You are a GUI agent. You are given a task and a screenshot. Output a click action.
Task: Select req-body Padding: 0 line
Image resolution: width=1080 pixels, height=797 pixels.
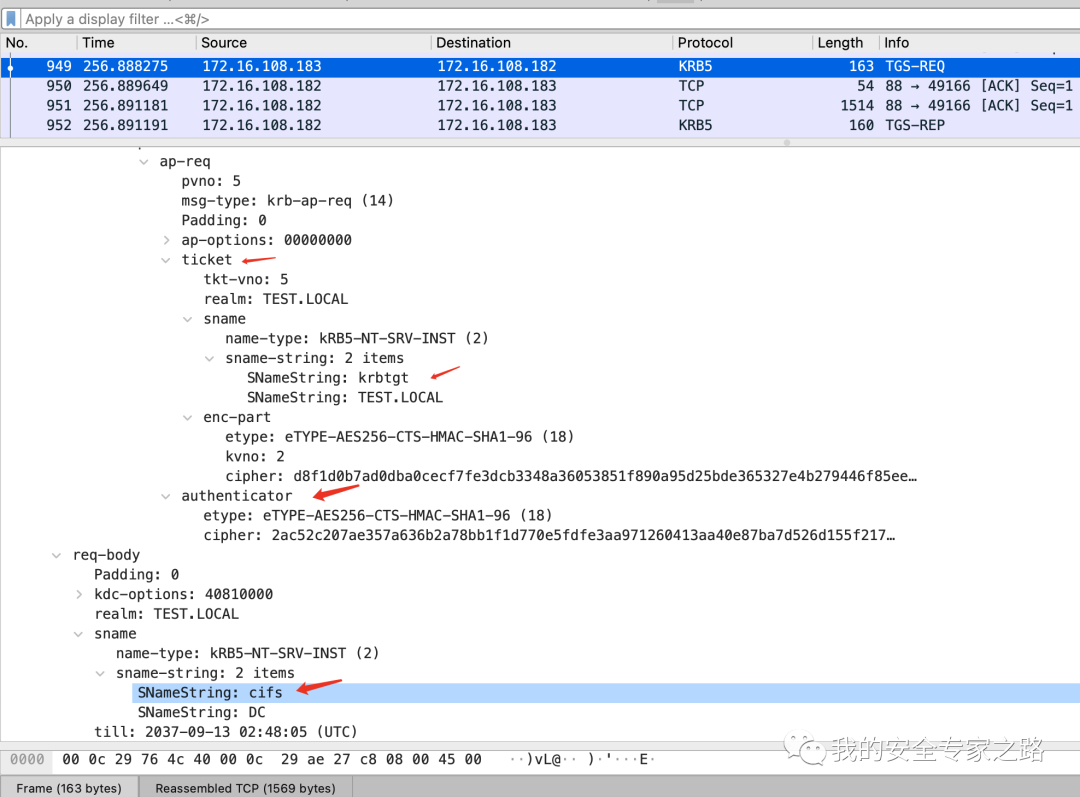point(136,575)
